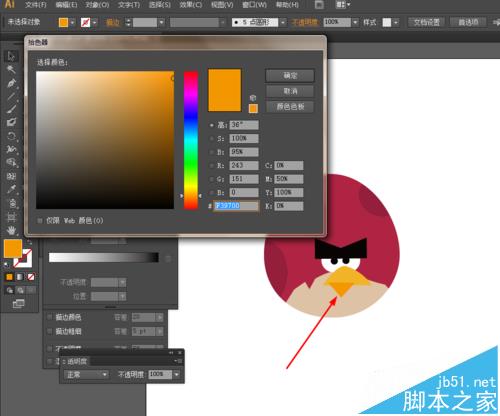Open the 帮助(H) menu
This screenshot has width=500, height=416.
coord(287,5)
